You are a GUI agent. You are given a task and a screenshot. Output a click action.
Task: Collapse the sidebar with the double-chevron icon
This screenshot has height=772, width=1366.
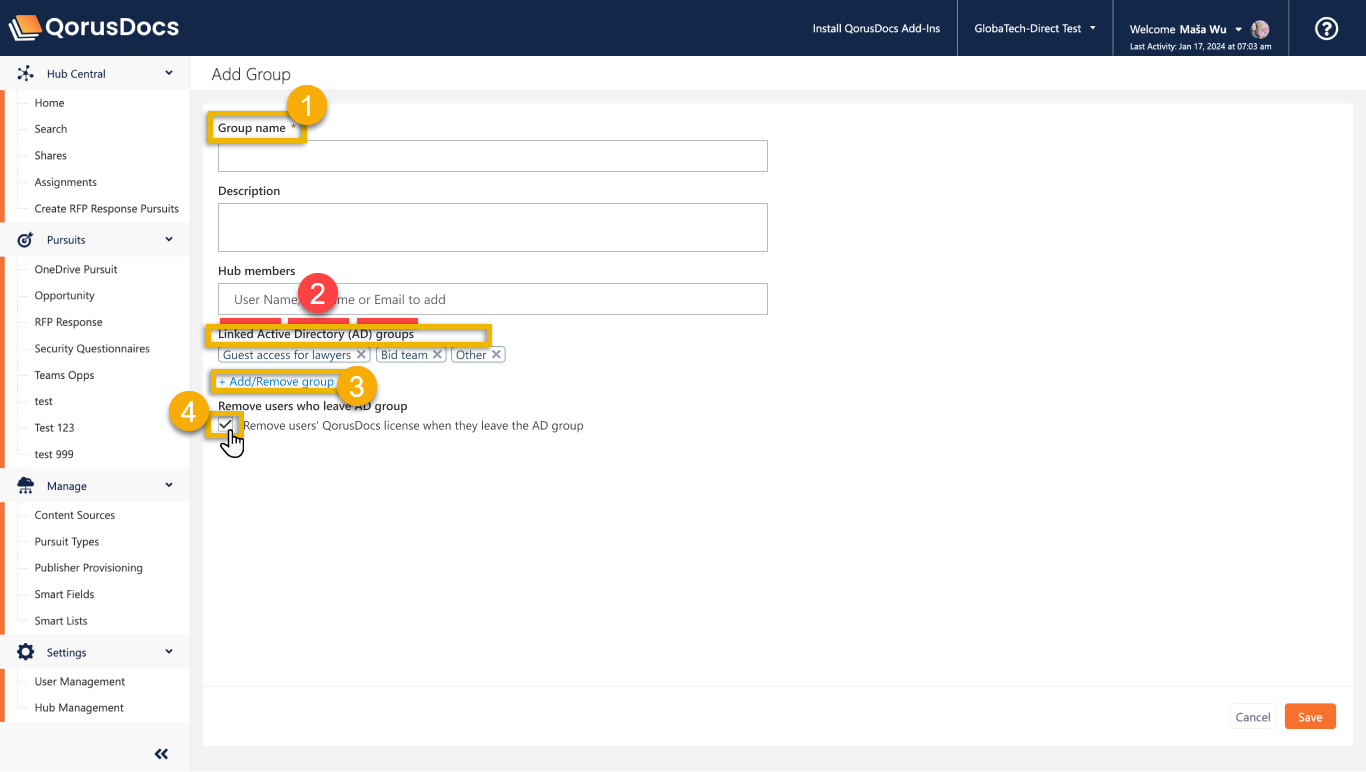tap(161, 753)
